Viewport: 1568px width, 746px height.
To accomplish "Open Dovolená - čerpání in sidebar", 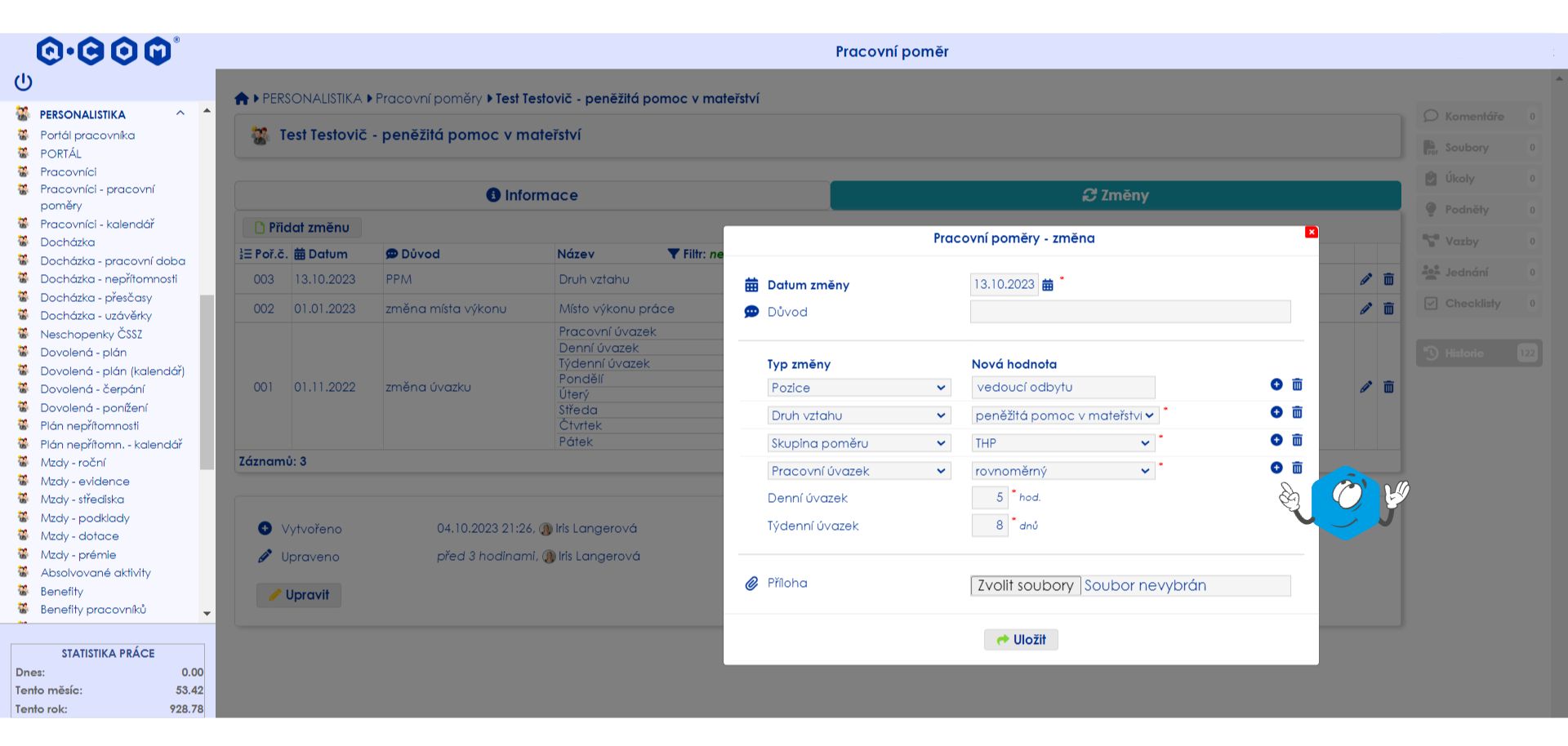I will 93,389.
